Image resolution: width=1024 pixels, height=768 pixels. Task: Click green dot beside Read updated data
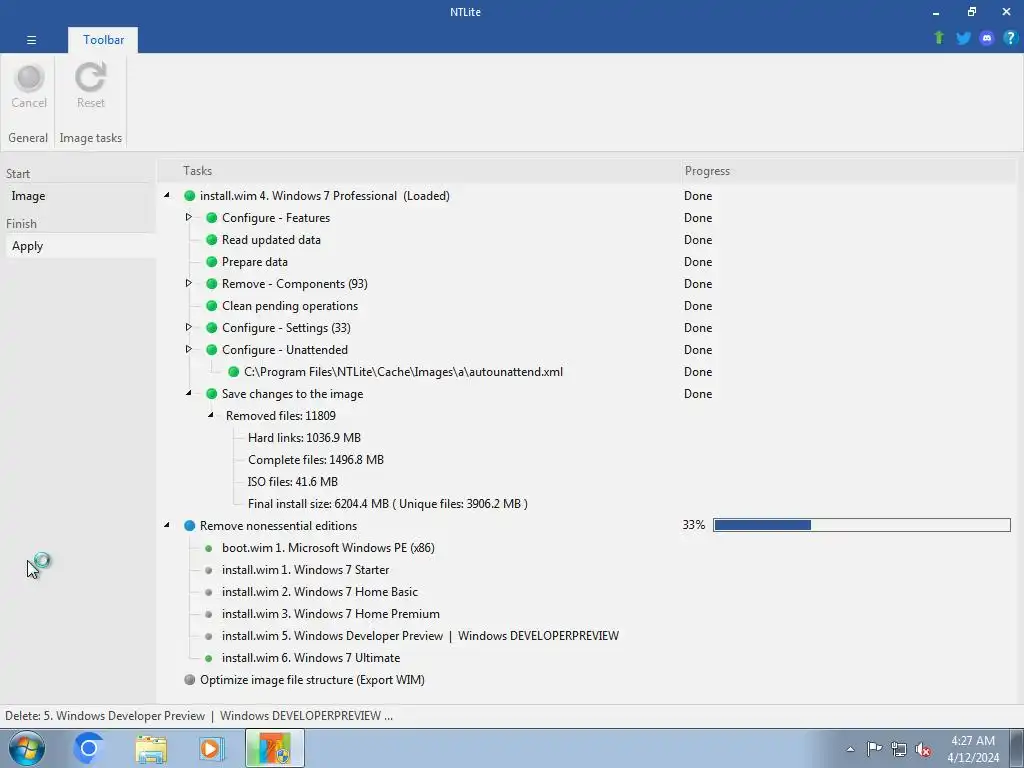[212, 240]
